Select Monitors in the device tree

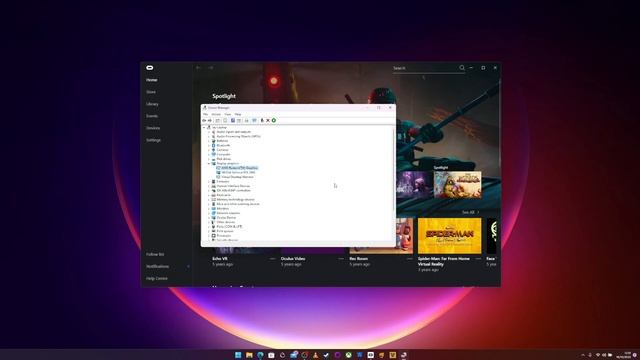[x=223, y=209]
